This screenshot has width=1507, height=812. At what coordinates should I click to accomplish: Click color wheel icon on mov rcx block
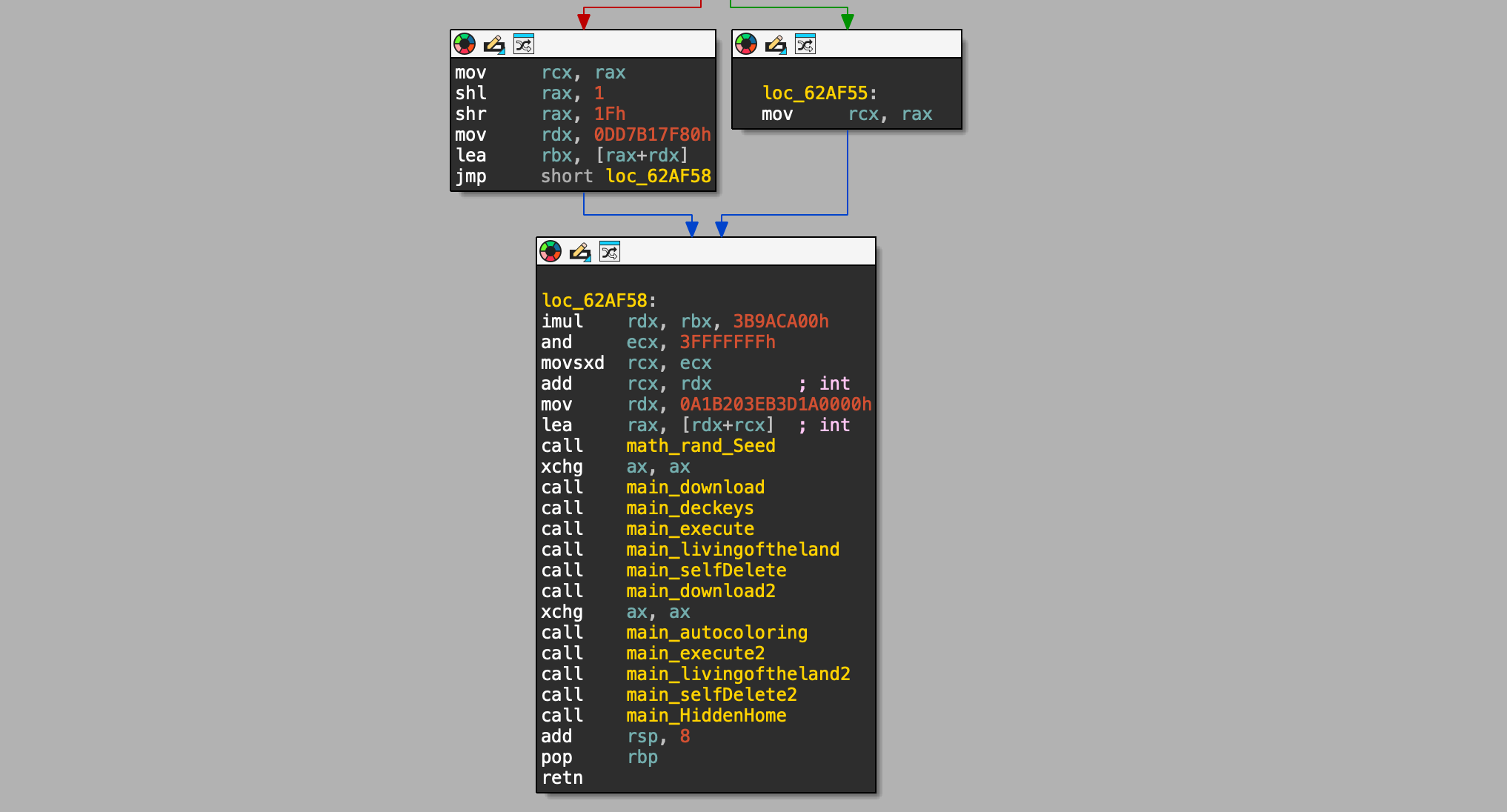[465, 44]
